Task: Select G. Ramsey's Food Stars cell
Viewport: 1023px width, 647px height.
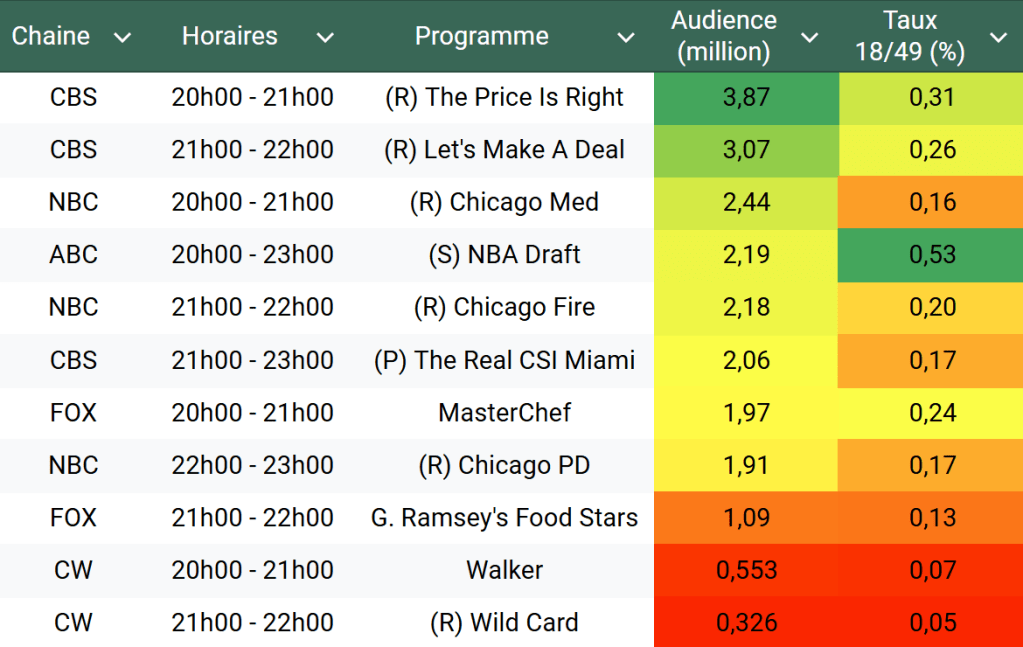Action: (504, 518)
